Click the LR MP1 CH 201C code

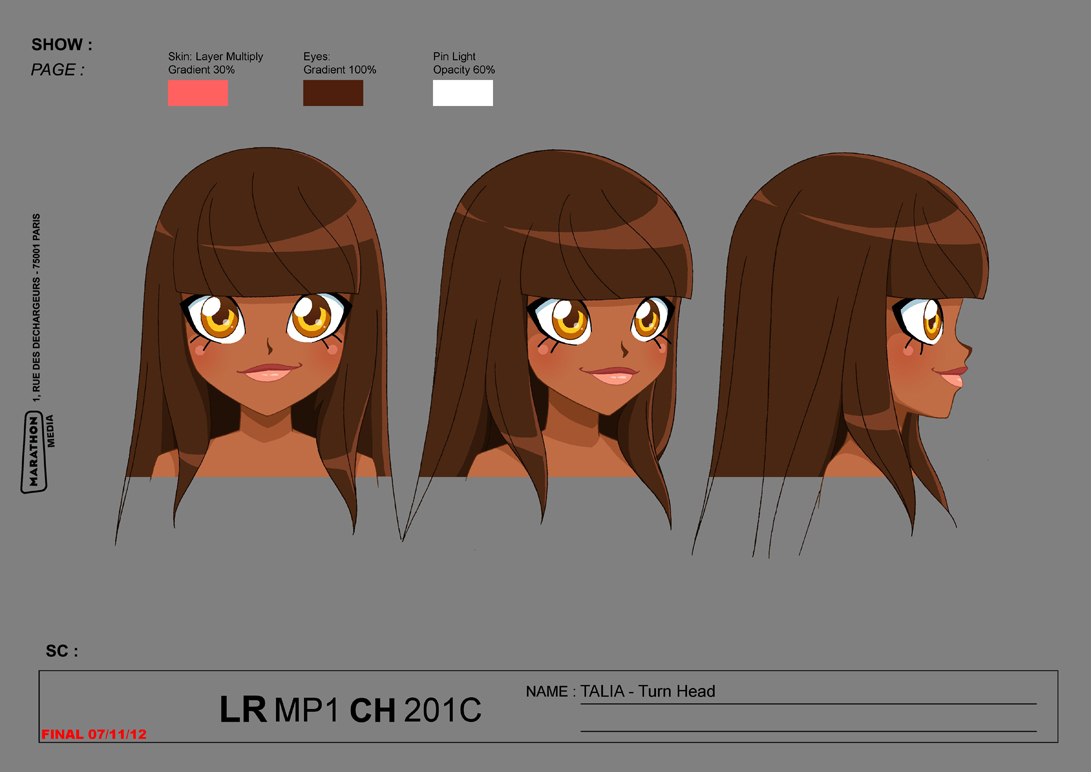[x=350, y=710]
